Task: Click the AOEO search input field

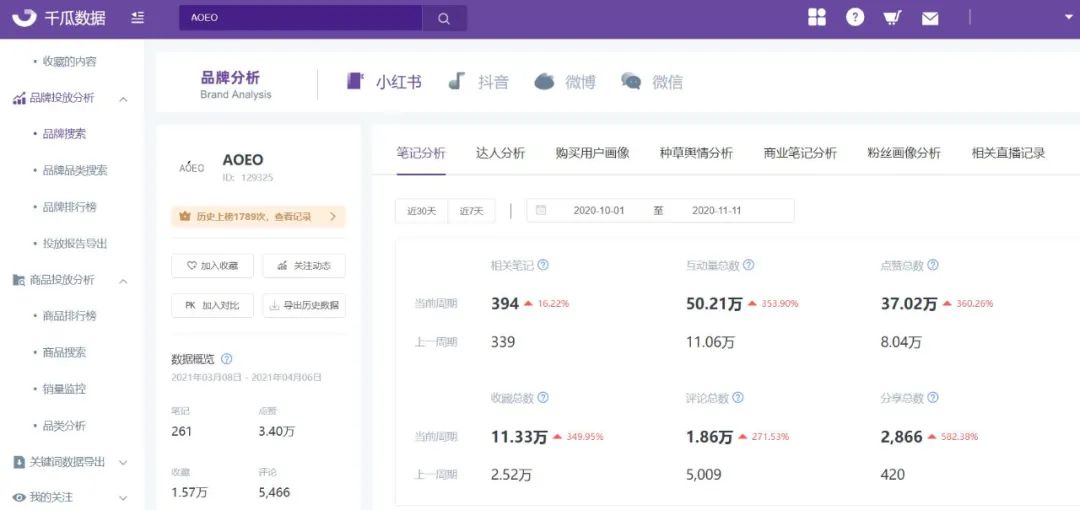Action: tap(300, 19)
